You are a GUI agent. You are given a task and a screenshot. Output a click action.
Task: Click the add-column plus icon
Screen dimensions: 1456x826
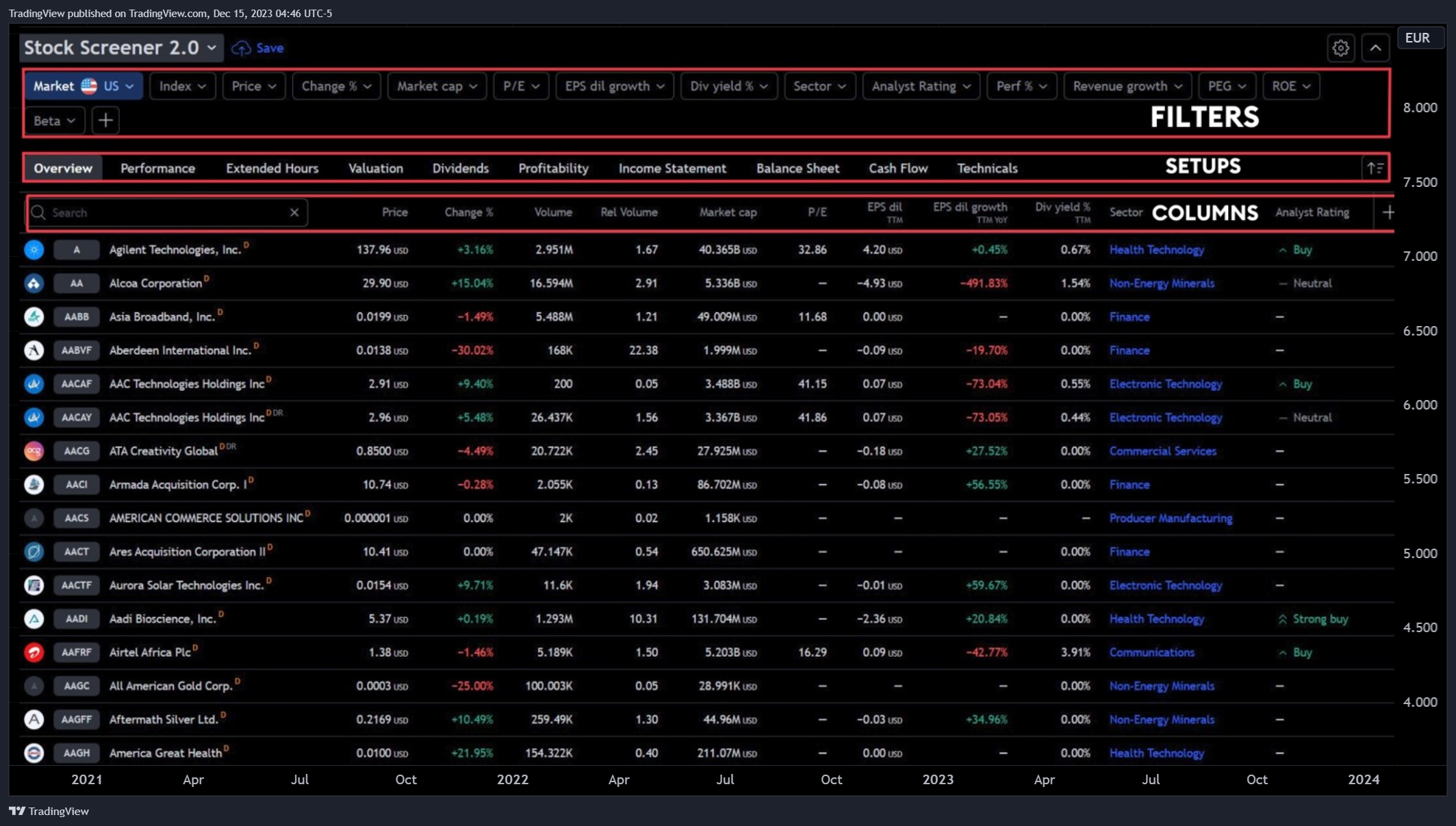click(x=1388, y=212)
